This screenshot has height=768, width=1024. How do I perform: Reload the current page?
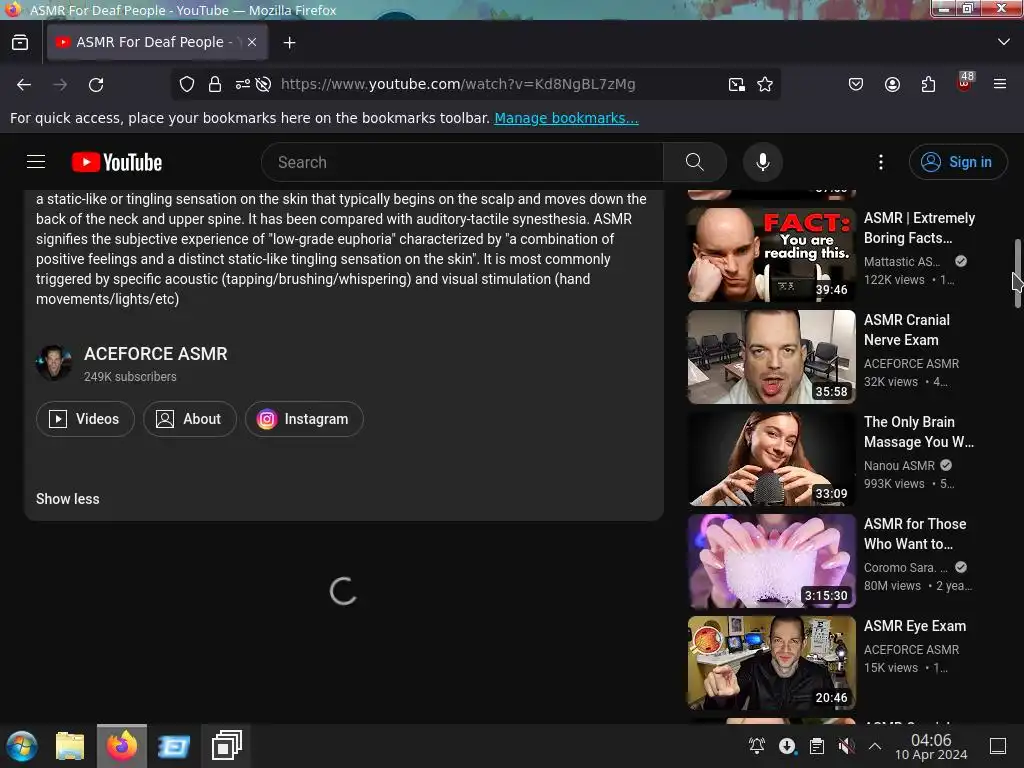click(x=96, y=84)
